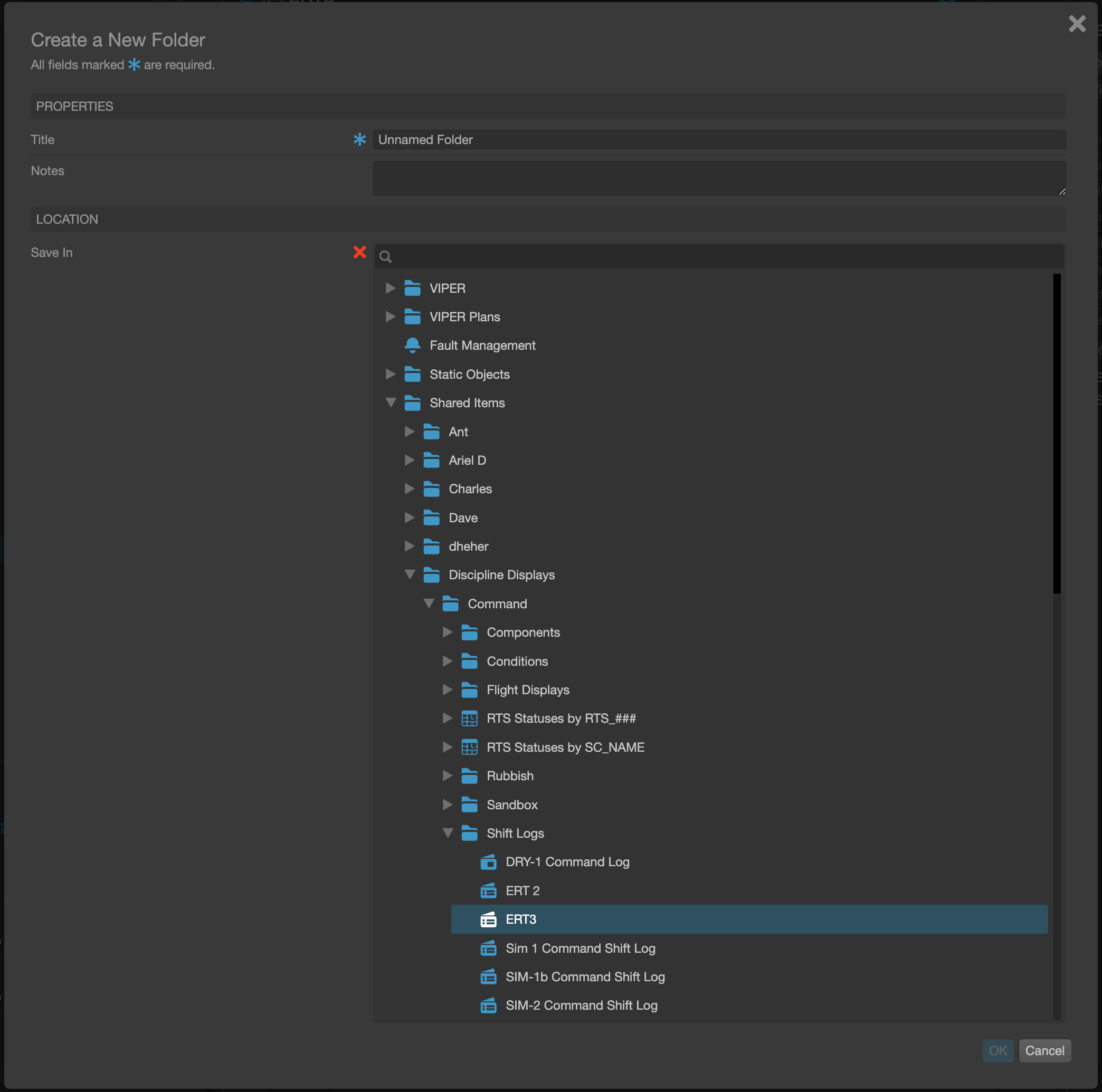Image resolution: width=1102 pixels, height=1092 pixels.
Task: Click the Cancel button
Action: [x=1044, y=1051]
